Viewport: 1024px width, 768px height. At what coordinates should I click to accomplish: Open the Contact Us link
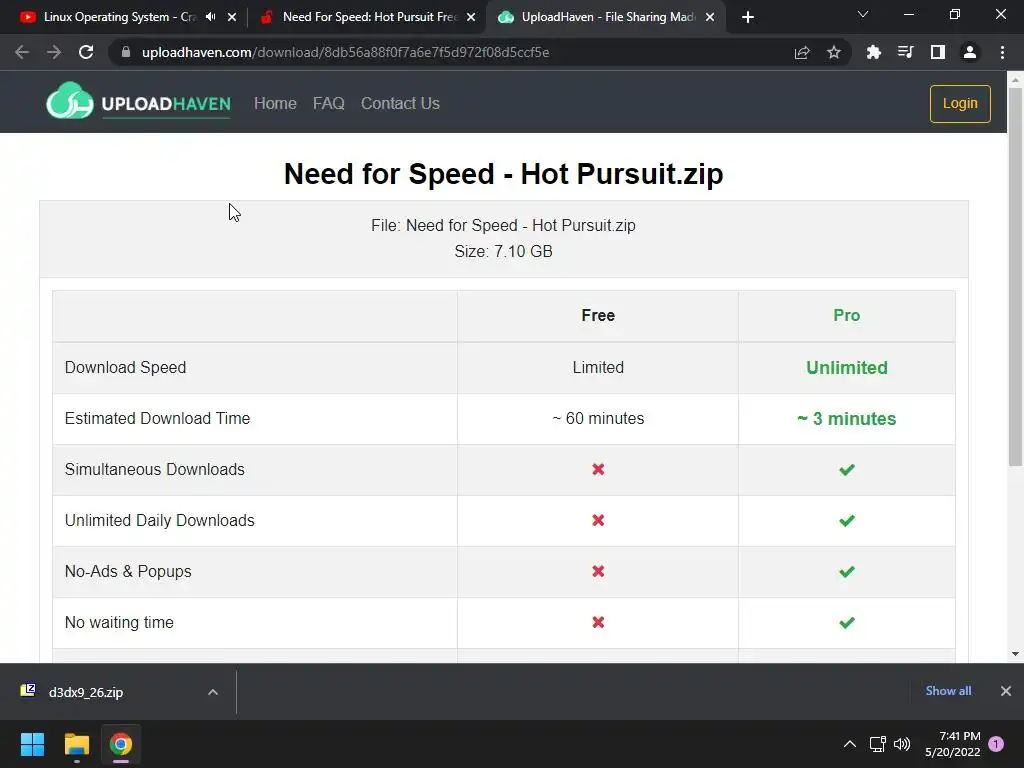tap(400, 103)
